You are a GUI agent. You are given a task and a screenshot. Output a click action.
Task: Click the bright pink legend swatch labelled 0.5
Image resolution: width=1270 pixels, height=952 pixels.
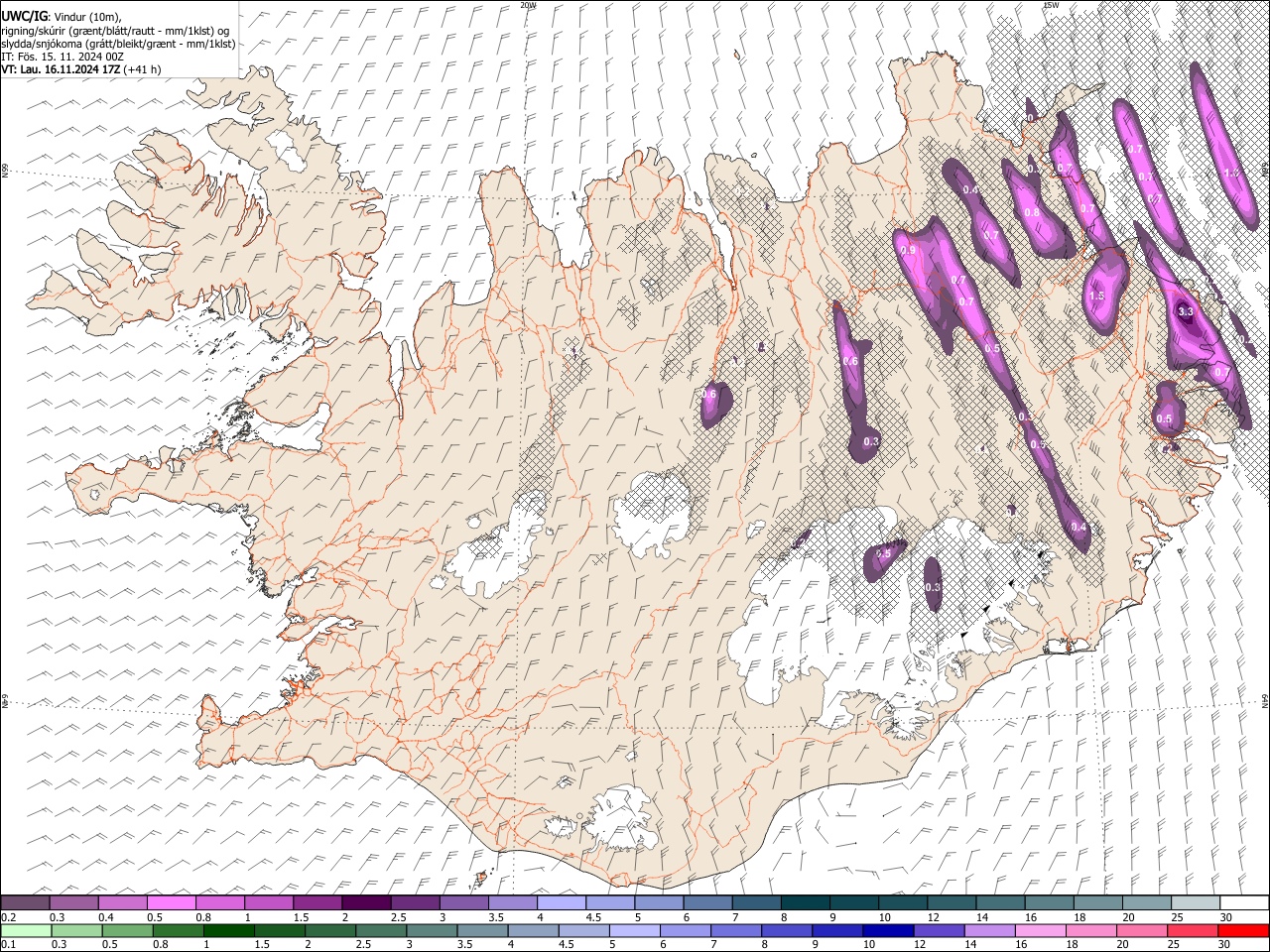click(x=171, y=903)
